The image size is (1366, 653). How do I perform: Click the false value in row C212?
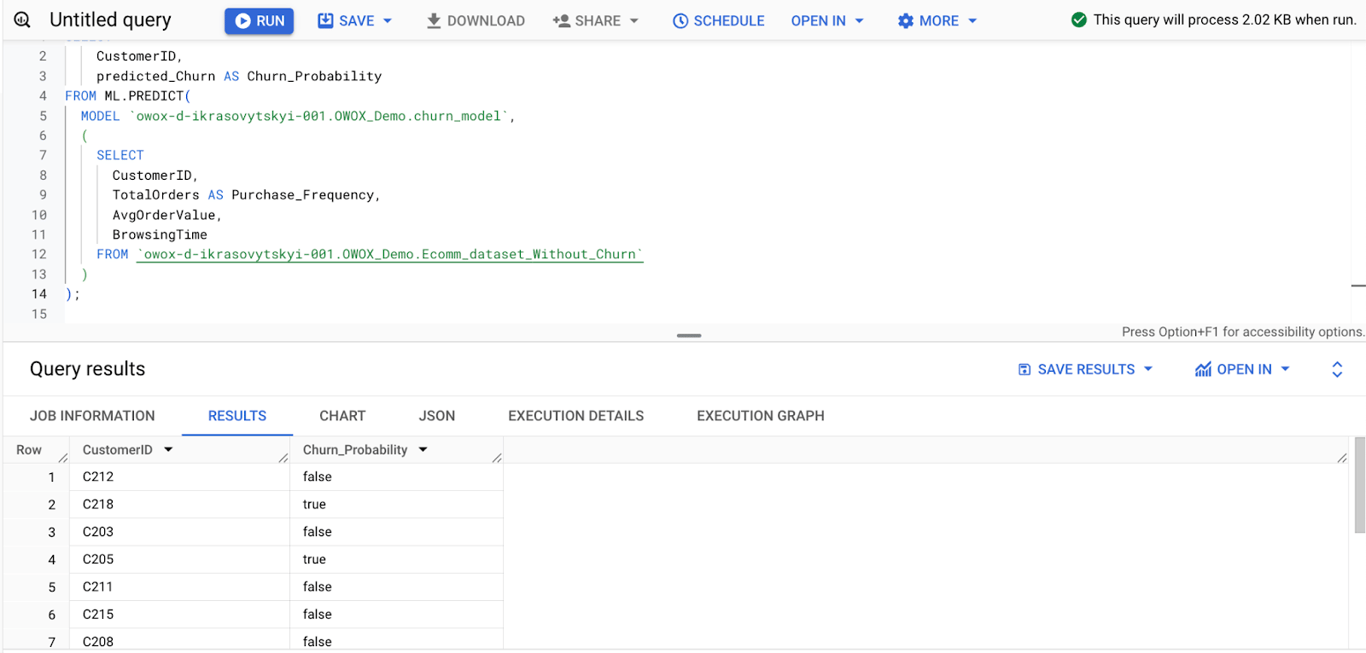click(x=317, y=477)
